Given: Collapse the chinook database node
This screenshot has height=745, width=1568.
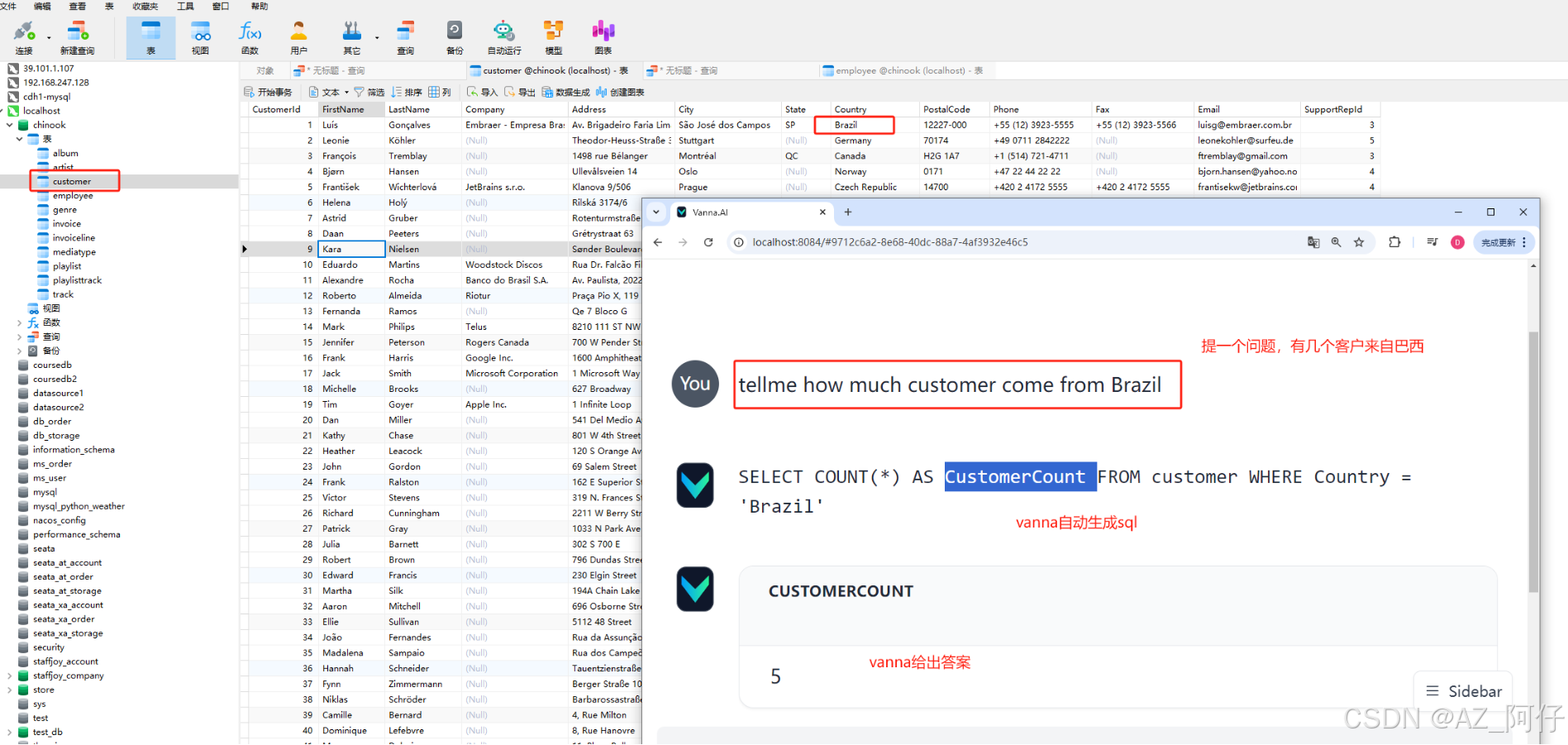Looking at the screenshot, I should point(10,125).
